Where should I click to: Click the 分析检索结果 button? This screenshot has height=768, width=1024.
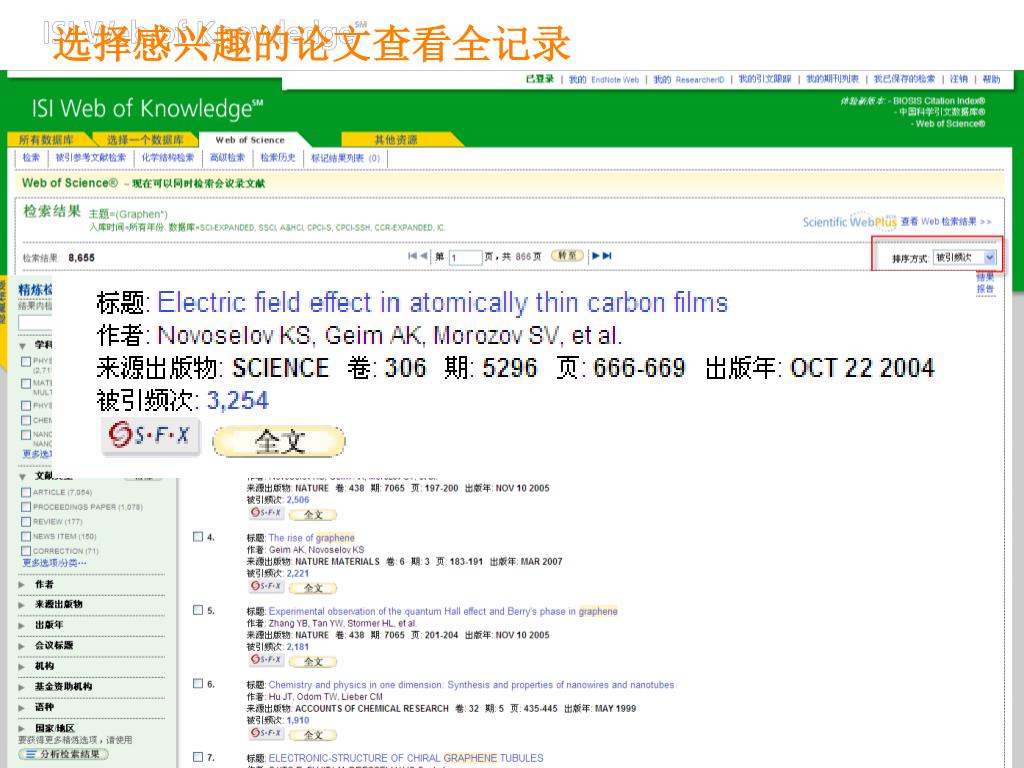[64, 754]
